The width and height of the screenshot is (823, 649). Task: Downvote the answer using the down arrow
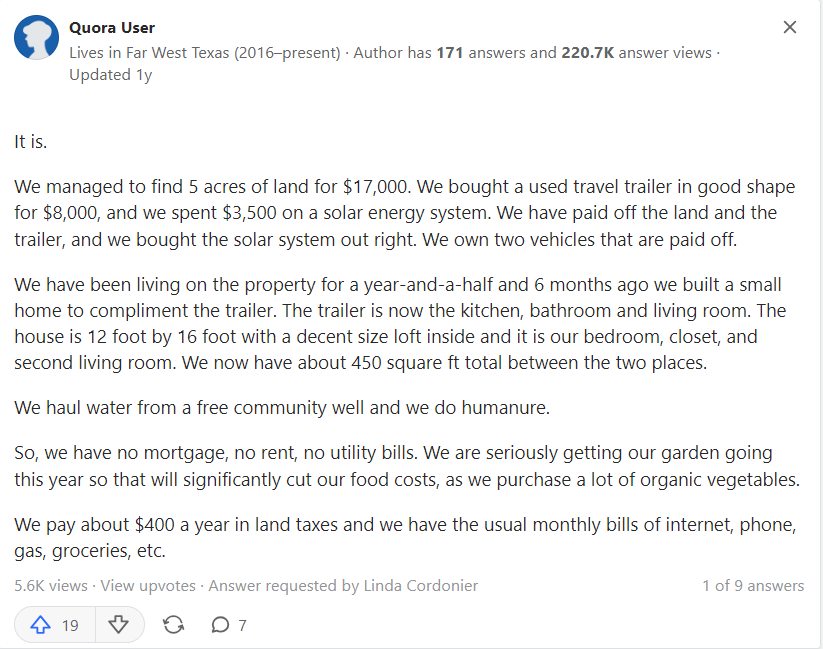[x=119, y=625]
